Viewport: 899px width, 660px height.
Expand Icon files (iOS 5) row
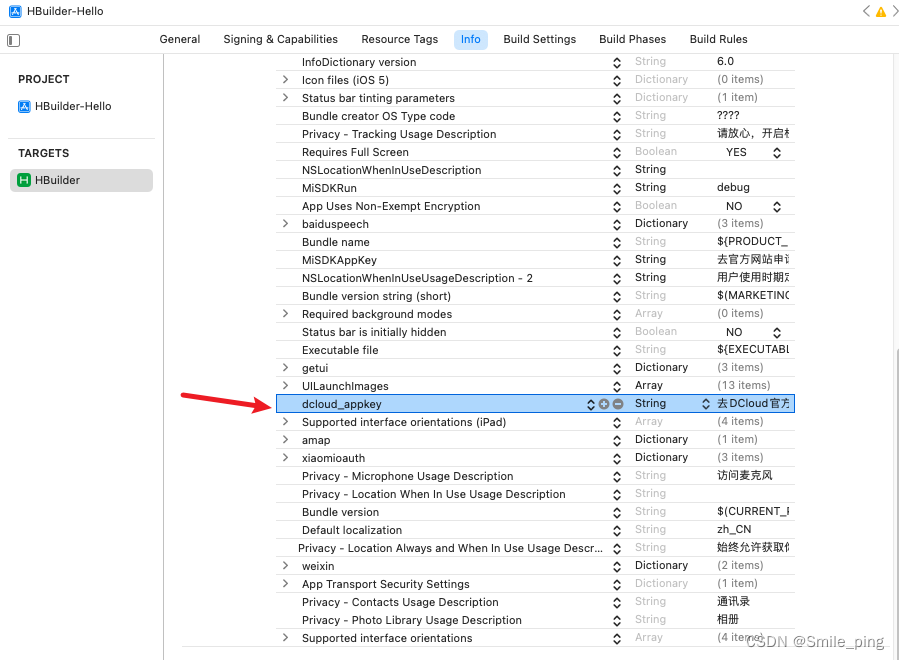(286, 80)
